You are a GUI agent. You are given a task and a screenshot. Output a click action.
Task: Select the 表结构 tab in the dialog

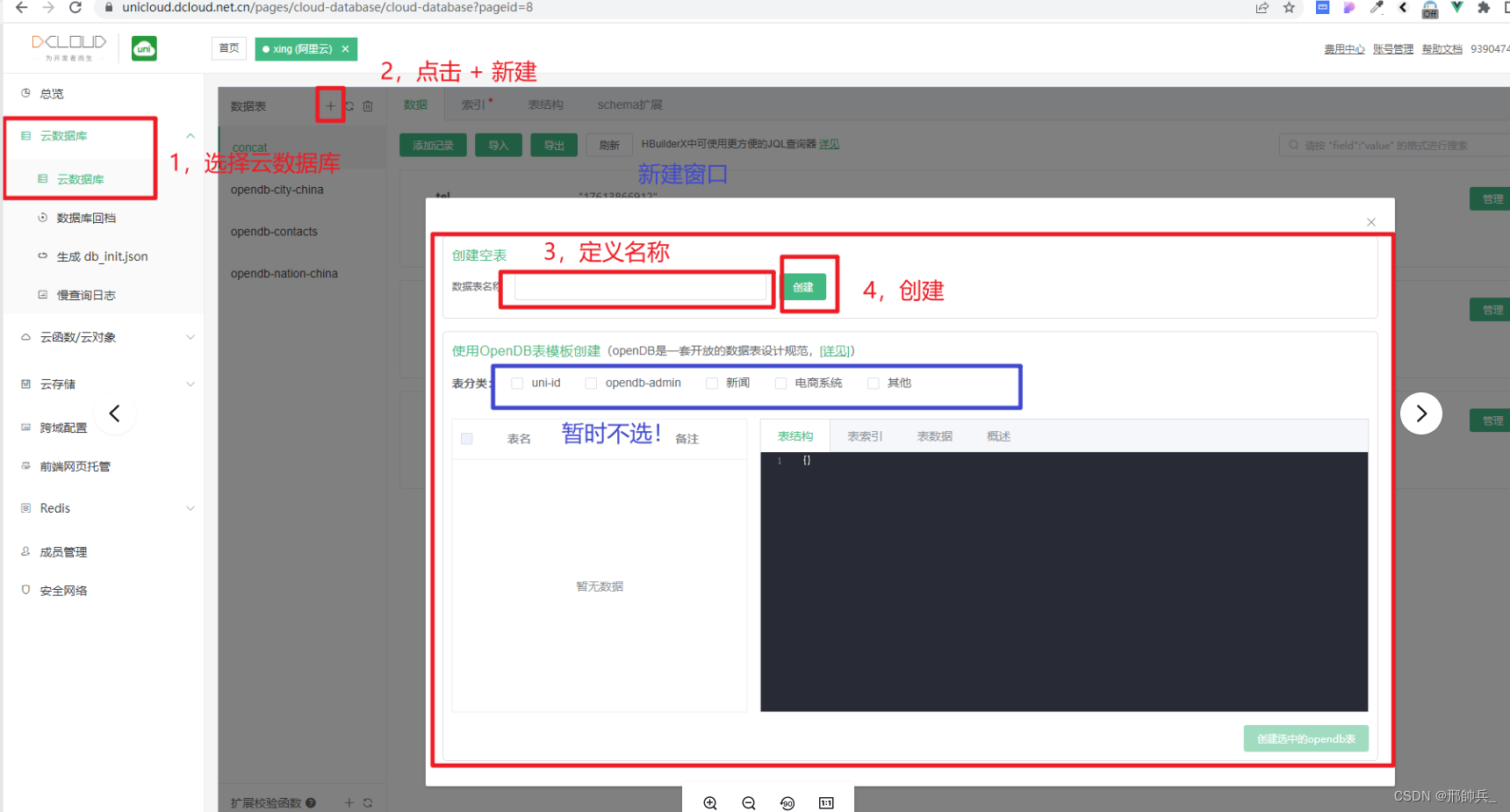click(x=795, y=436)
